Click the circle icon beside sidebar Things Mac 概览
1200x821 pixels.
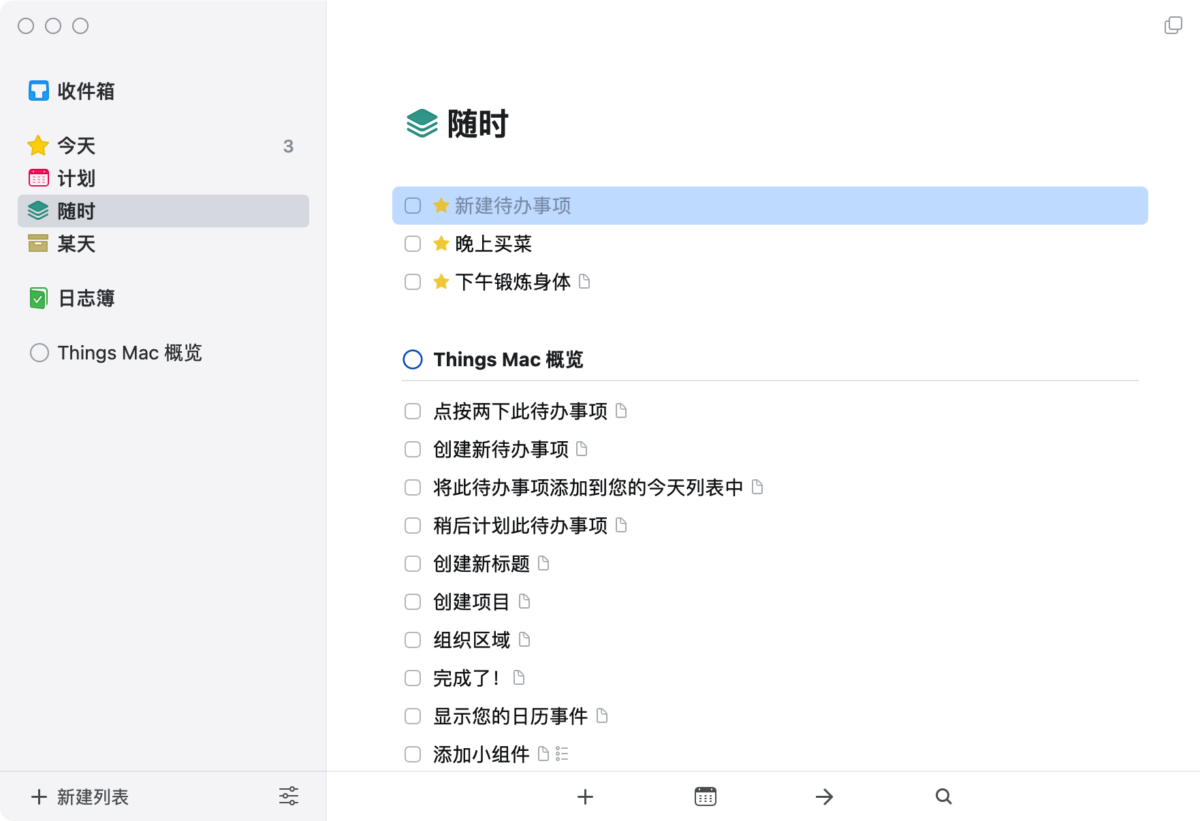pyautogui.click(x=39, y=353)
